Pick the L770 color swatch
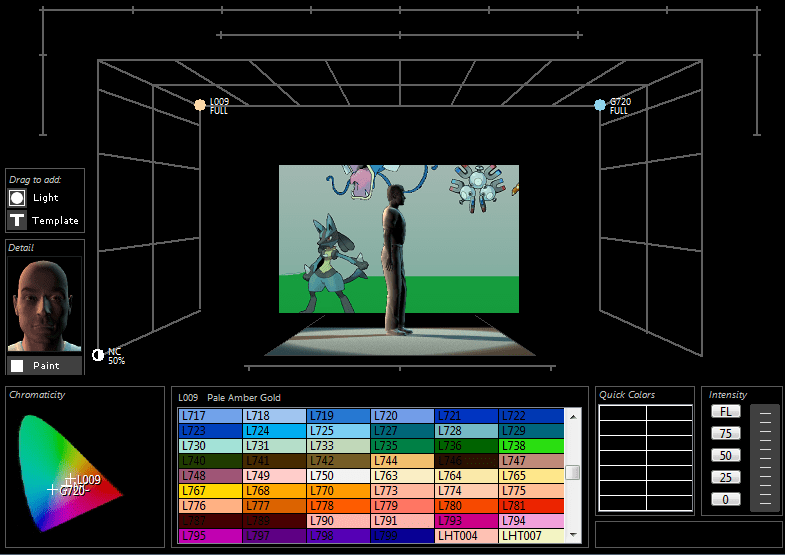Screen dimensions: 785x555 [x=338, y=490]
